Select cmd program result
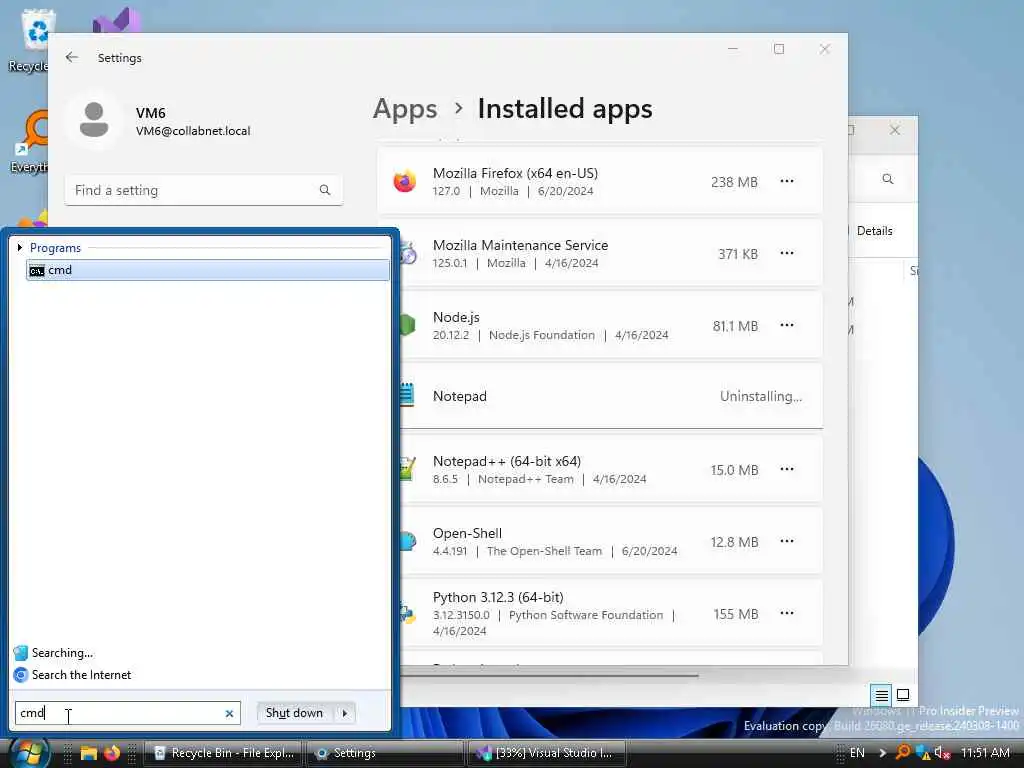The width and height of the screenshot is (1024, 768). pyautogui.click(x=208, y=270)
